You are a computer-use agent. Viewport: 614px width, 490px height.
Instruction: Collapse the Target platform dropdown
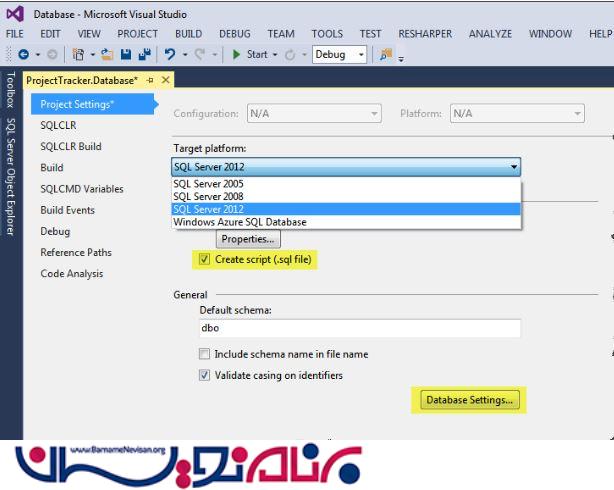(513, 168)
